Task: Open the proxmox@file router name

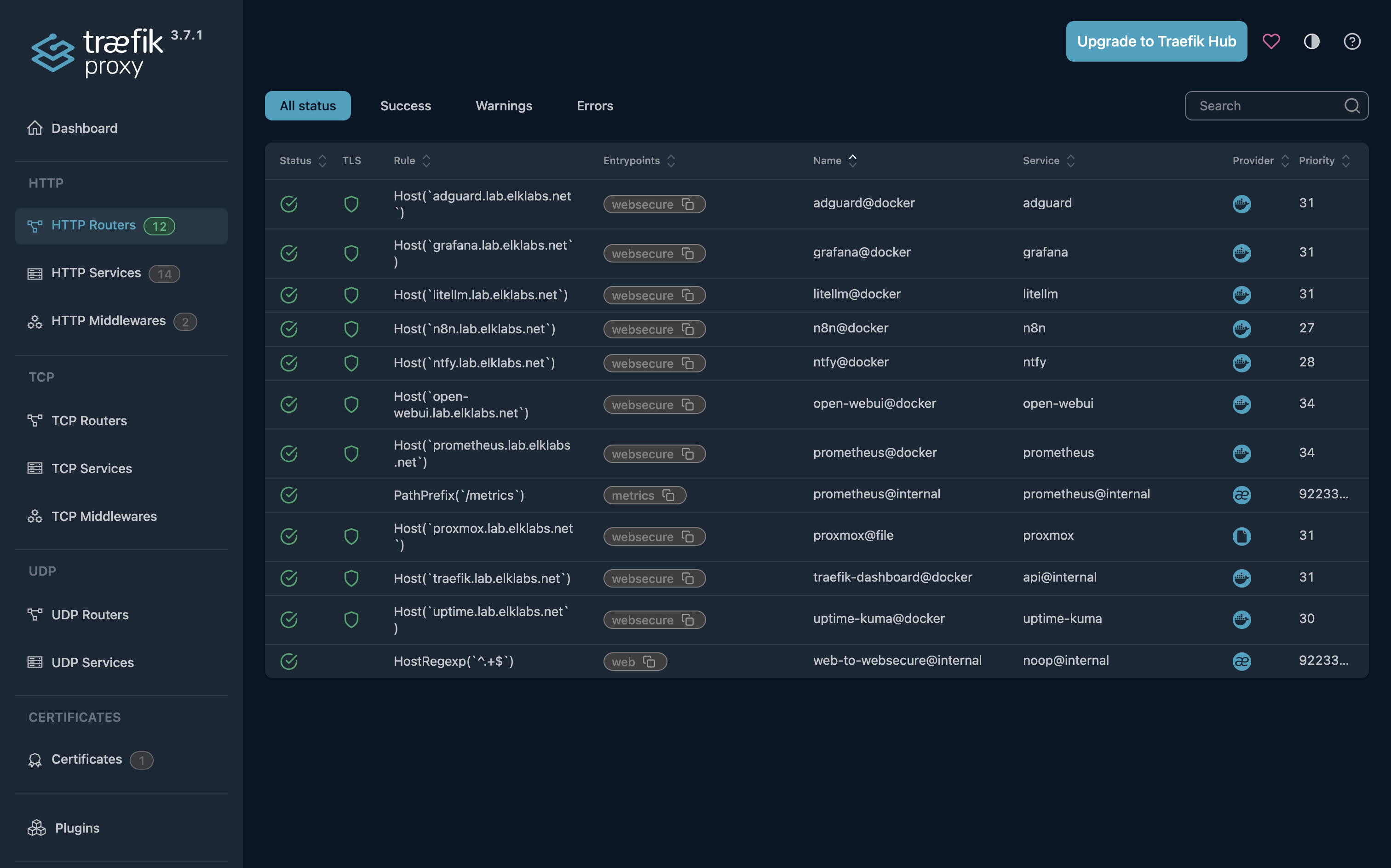Action: 853,536
